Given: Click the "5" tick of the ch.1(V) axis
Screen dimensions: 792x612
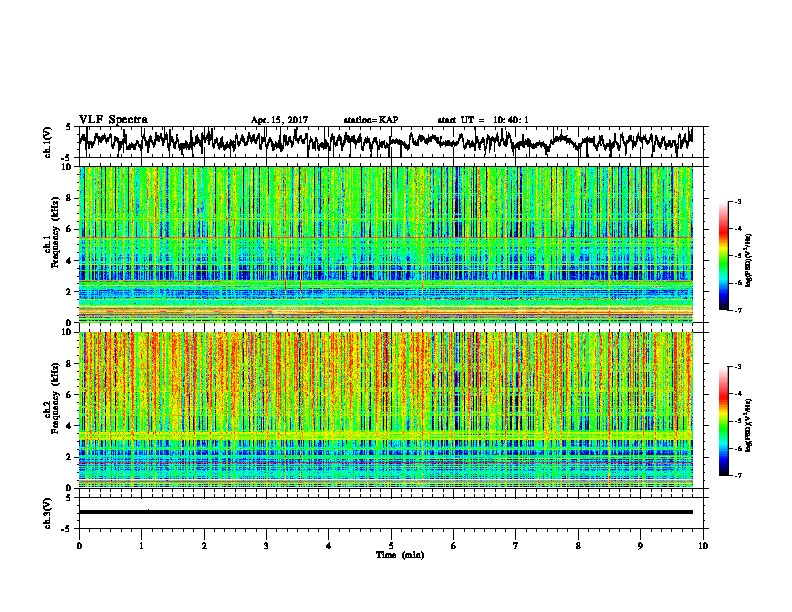Looking at the screenshot, I should [68, 127].
